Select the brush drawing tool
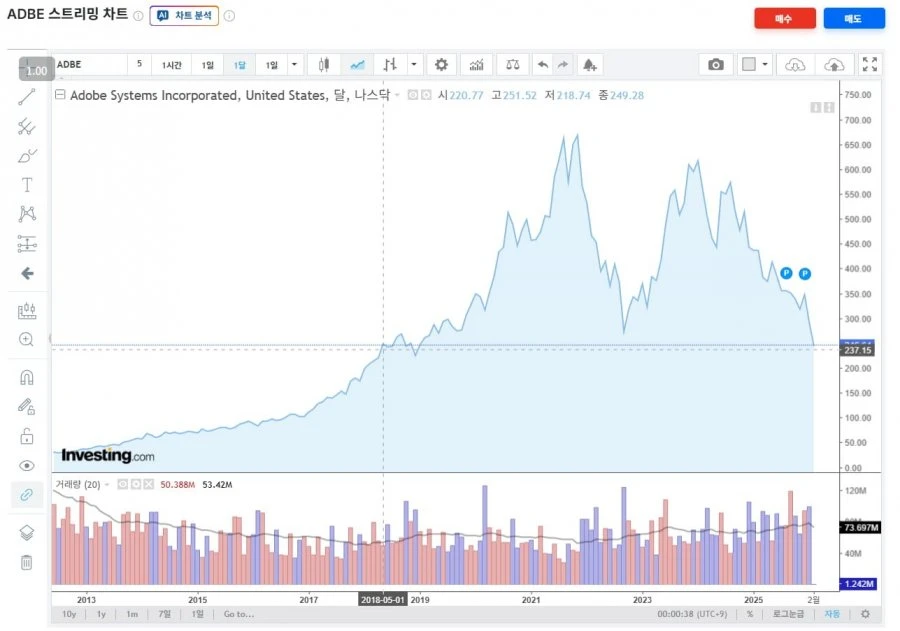This screenshot has width=900, height=631. (x=26, y=156)
